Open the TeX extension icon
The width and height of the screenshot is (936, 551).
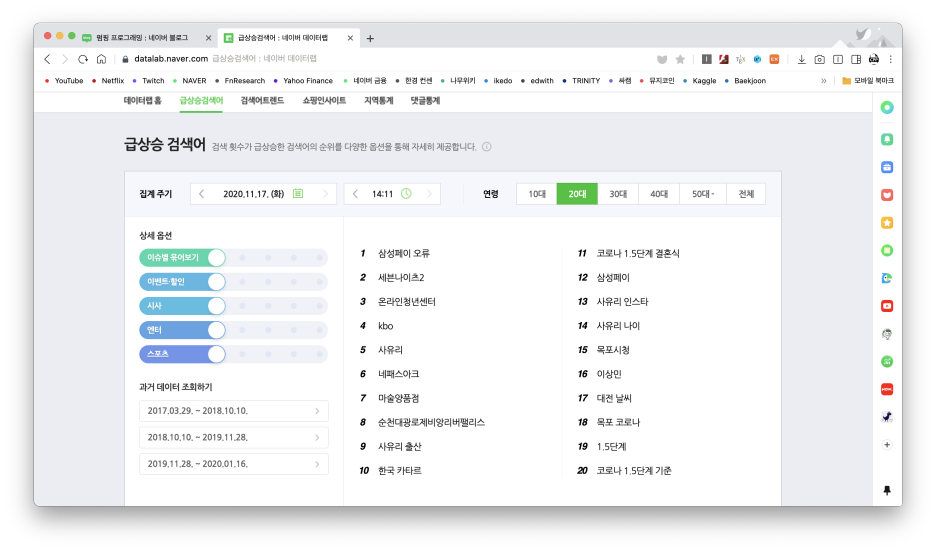point(740,59)
